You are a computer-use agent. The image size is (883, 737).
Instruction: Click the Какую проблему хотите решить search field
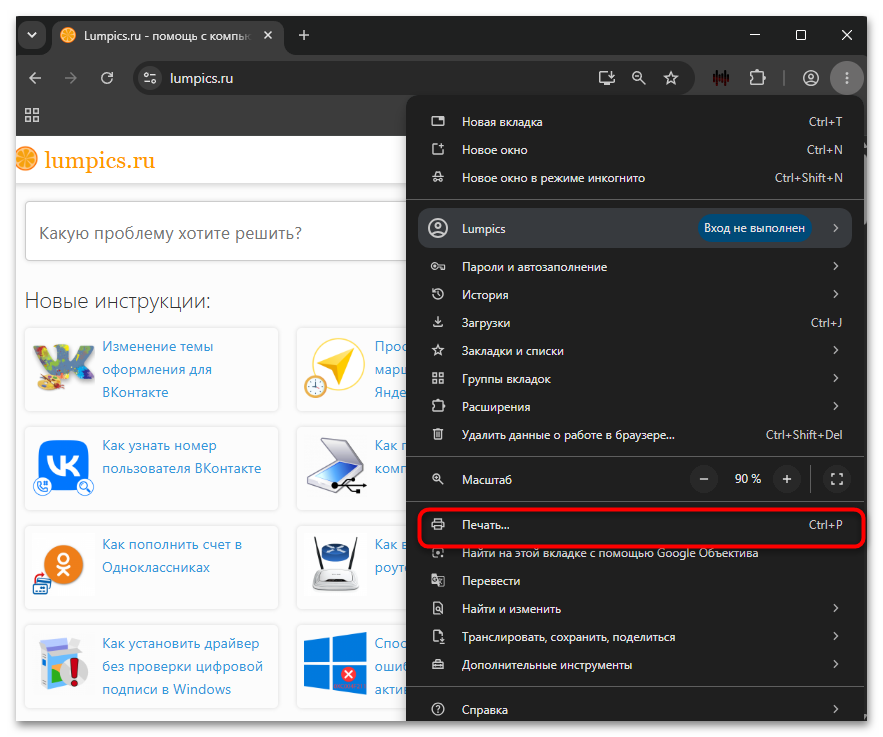click(x=216, y=231)
